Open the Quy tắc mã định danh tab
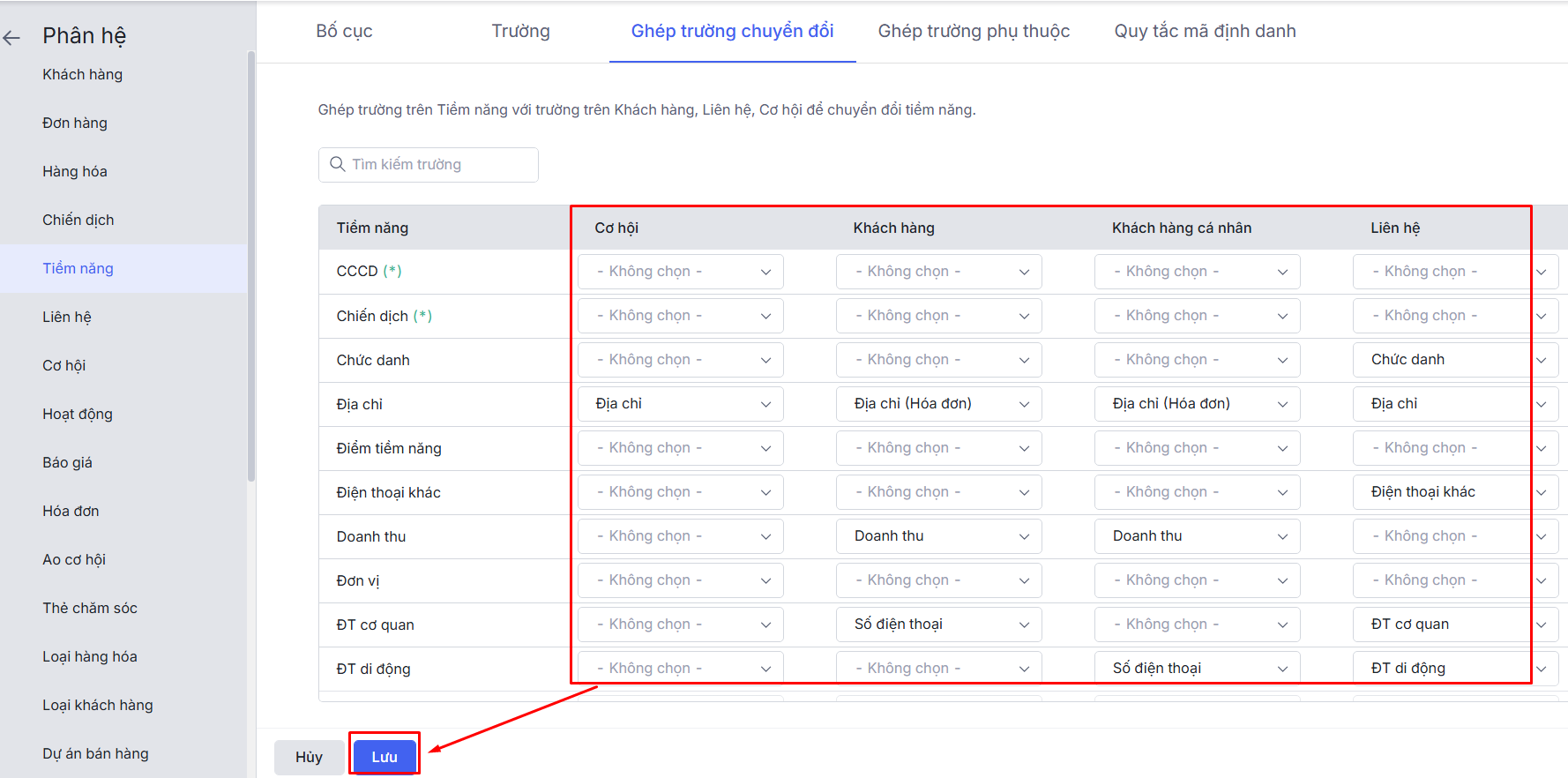Image resolution: width=1568 pixels, height=778 pixels. click(1205, 32)
